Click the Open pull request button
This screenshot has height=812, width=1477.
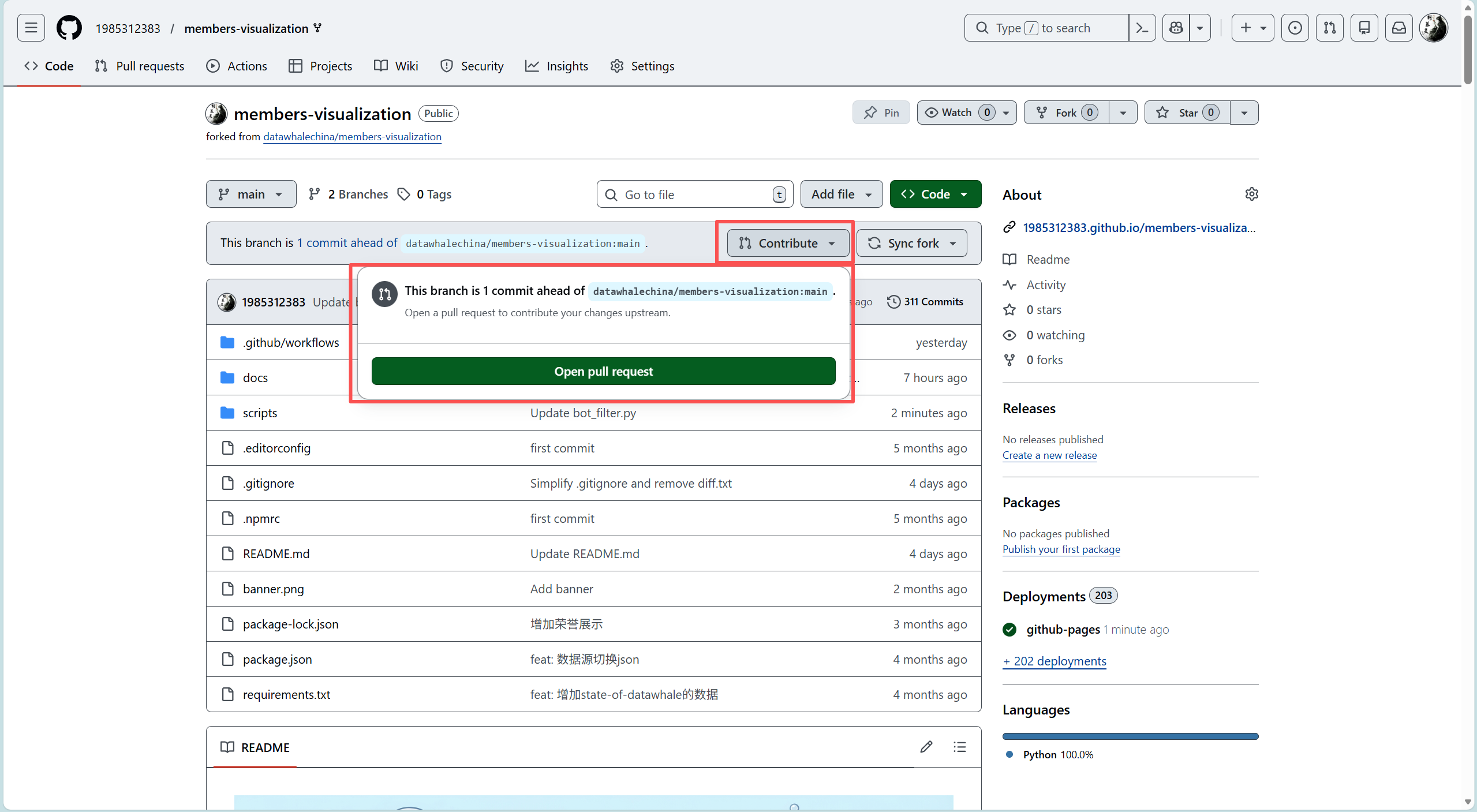[x=603, y=371]
